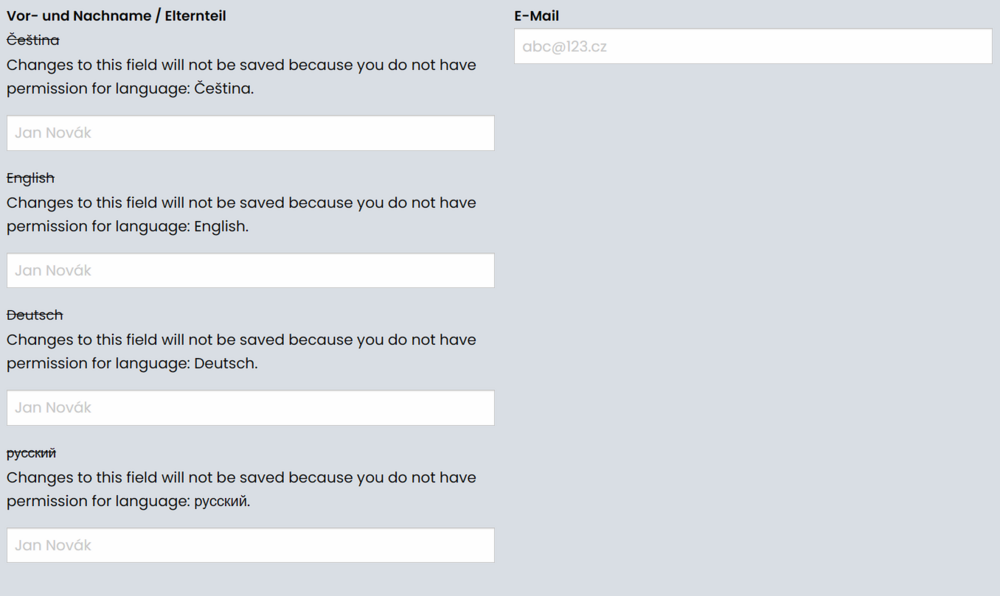Image resolution: width=1000 pixels, height=596 pixels.
Task: Click the struck-through Deutsch language label
Action: pos(35,315)
